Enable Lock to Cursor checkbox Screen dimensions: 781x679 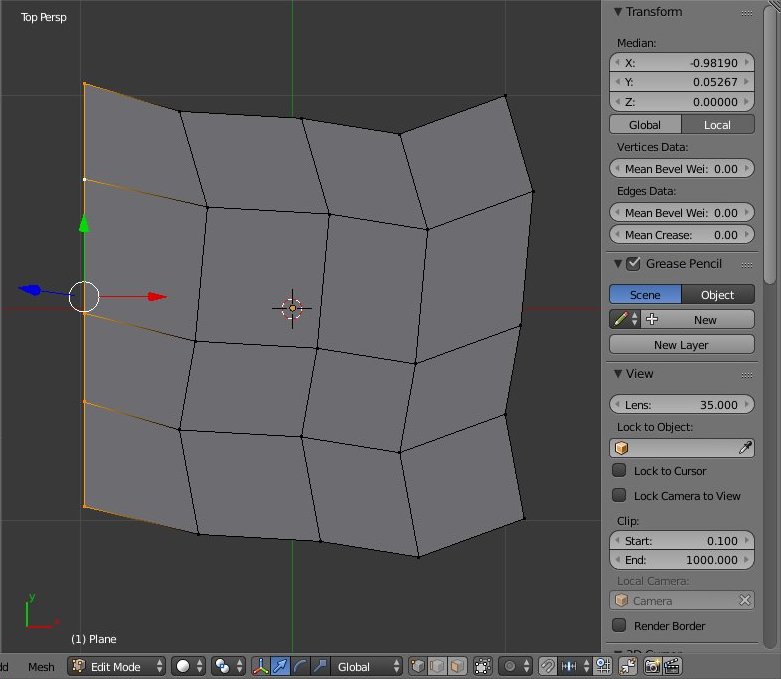pos(620,471)
